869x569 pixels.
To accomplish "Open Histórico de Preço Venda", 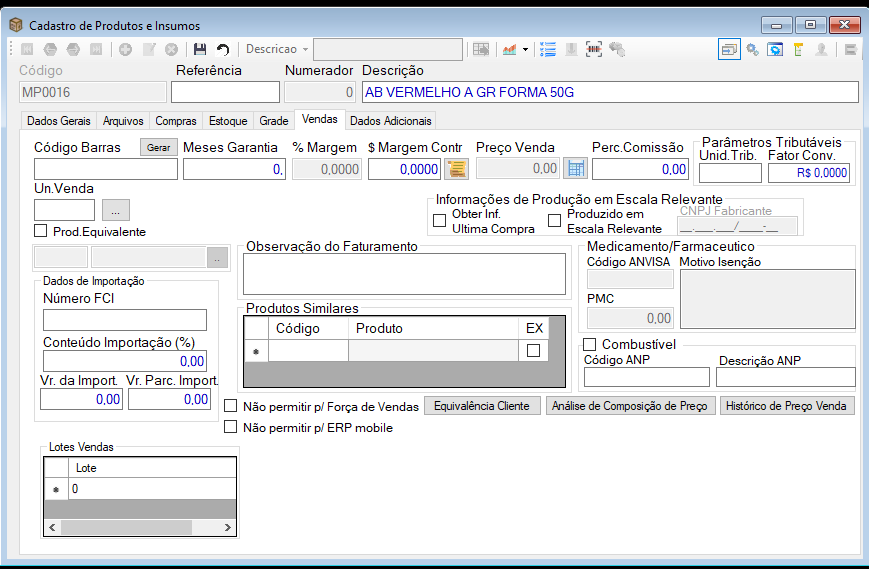I will (786, 406).
